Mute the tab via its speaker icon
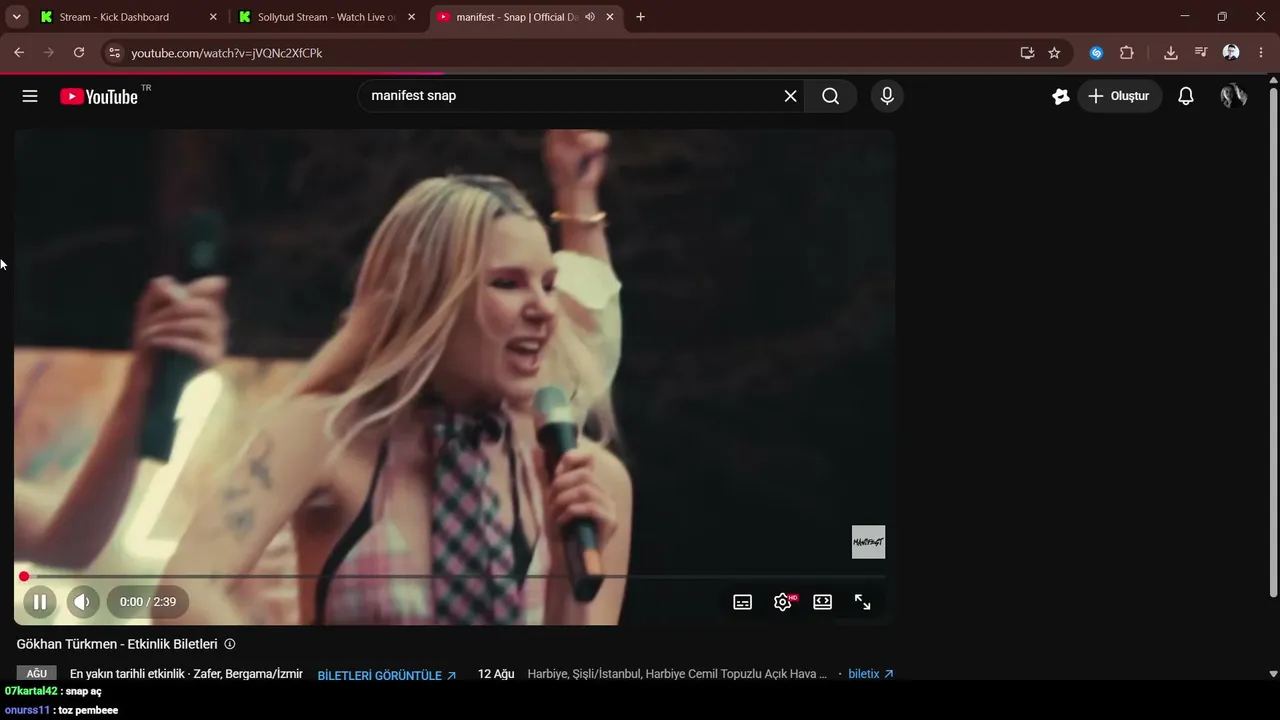Screen dimensions: 1280x720 tap(590, 17)
